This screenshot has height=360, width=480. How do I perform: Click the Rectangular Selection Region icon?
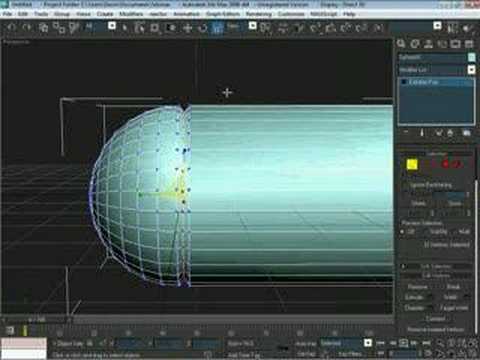(155, 28)
